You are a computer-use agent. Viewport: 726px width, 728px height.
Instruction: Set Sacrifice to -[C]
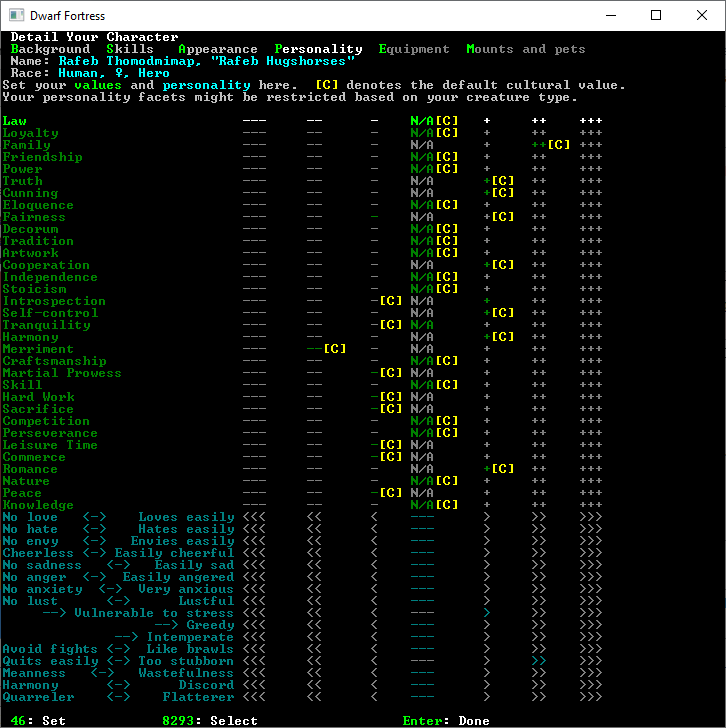[386, 409]
